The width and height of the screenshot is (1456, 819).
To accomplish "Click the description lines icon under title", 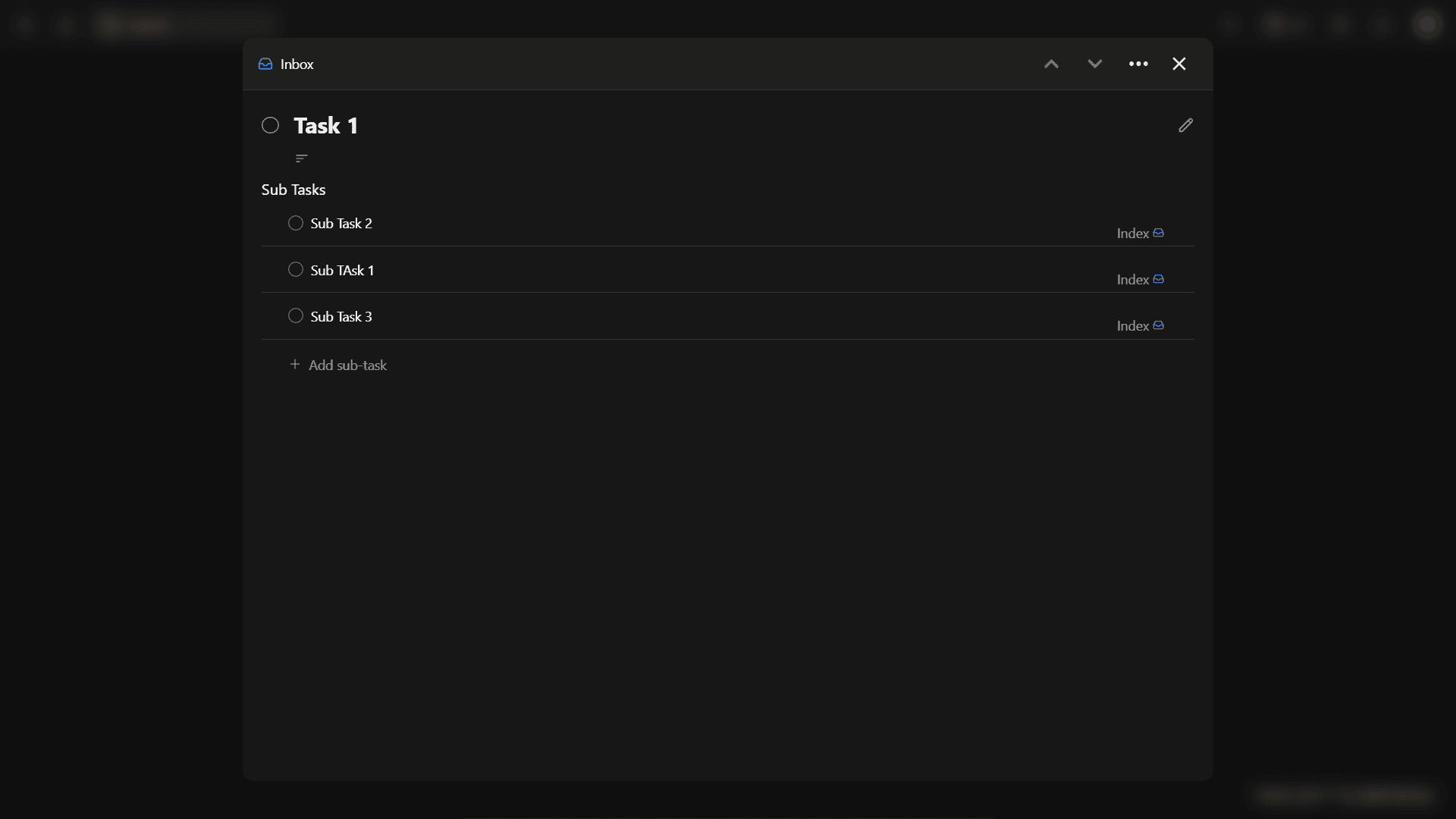I will pos(301,158).
